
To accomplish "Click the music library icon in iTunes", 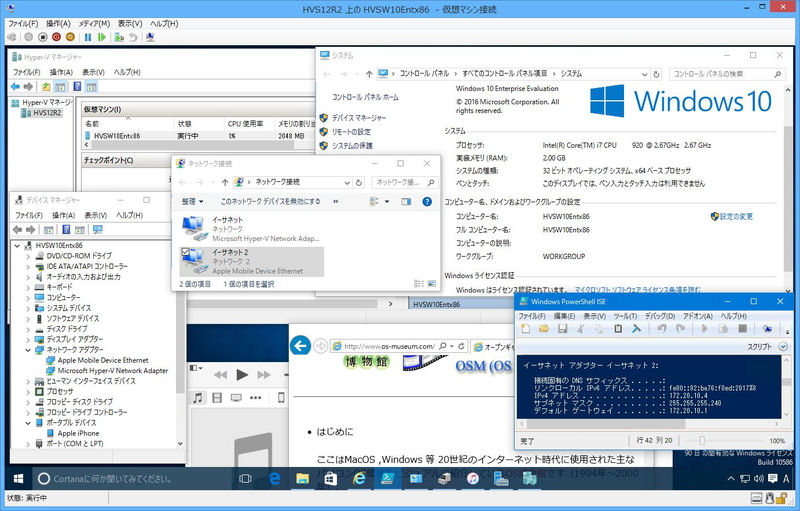I will [198, 398].
